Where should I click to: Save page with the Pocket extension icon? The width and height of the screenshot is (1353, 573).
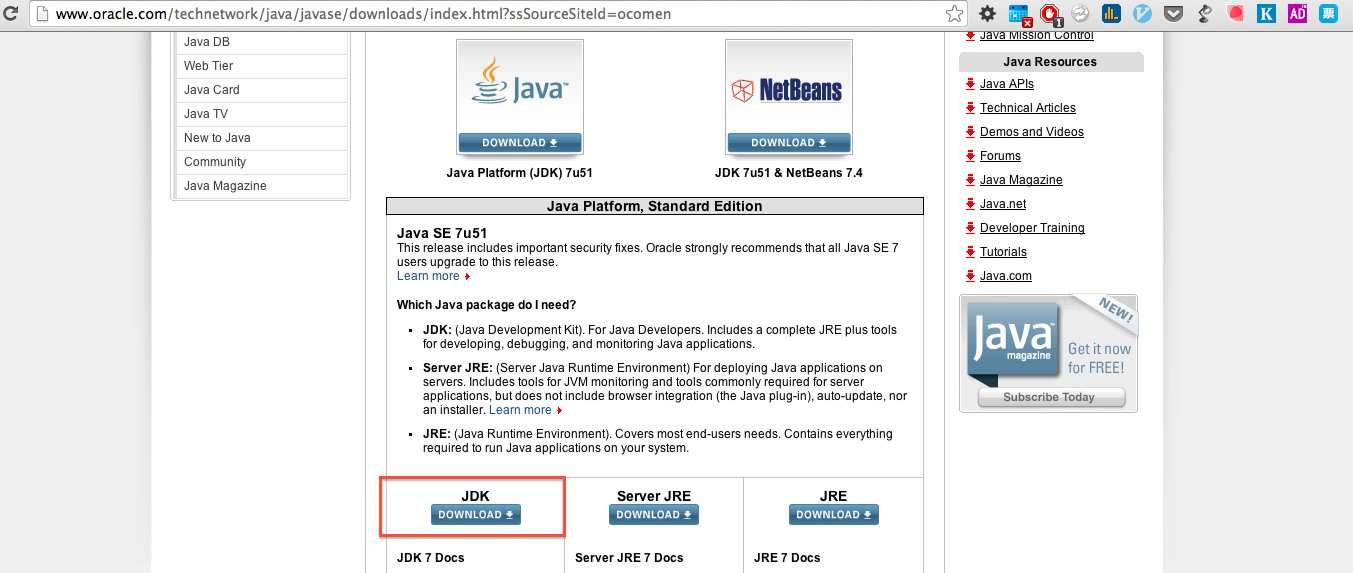point(1173,14)
